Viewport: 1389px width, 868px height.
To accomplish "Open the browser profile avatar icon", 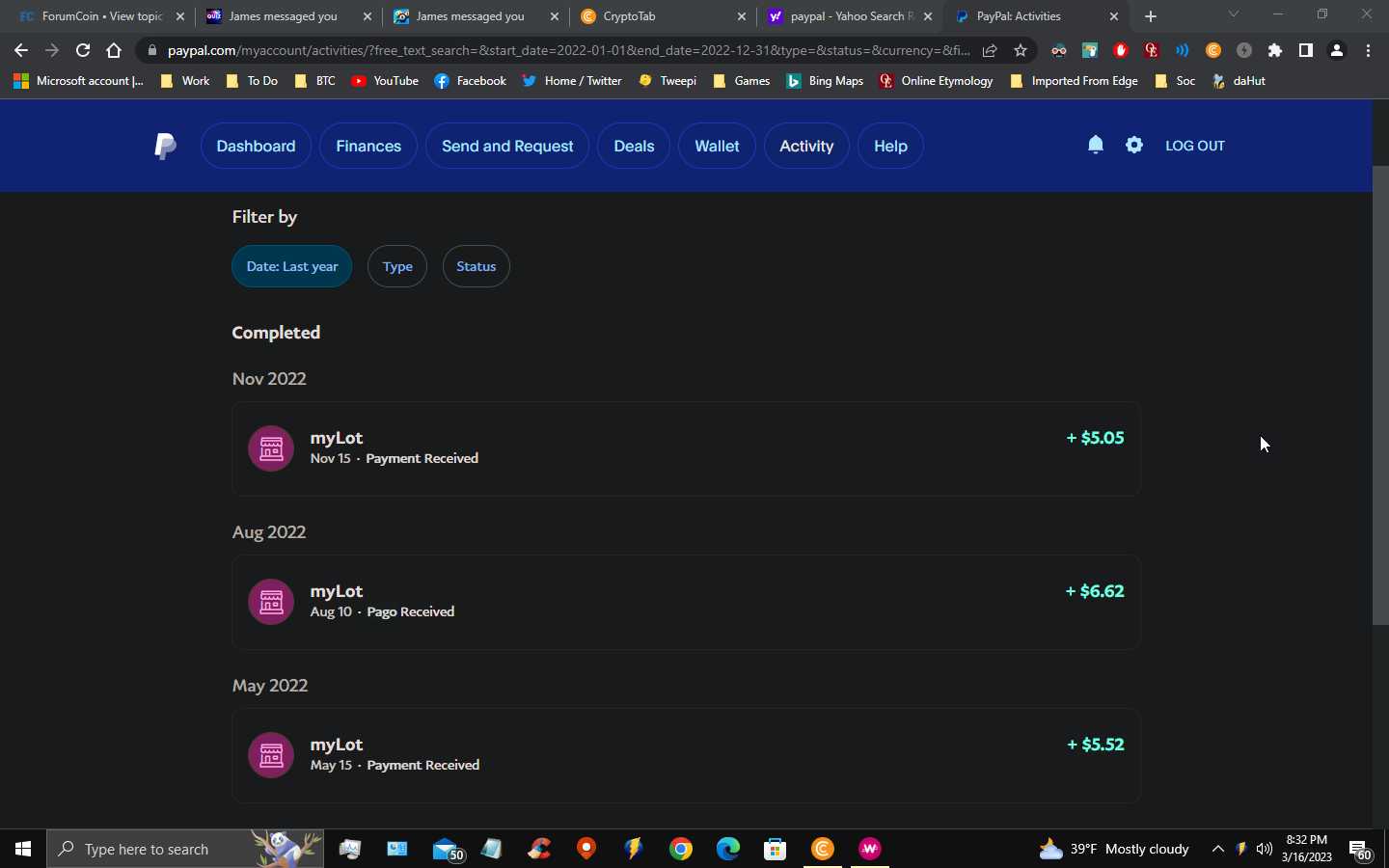I will tap(1337, 50).
